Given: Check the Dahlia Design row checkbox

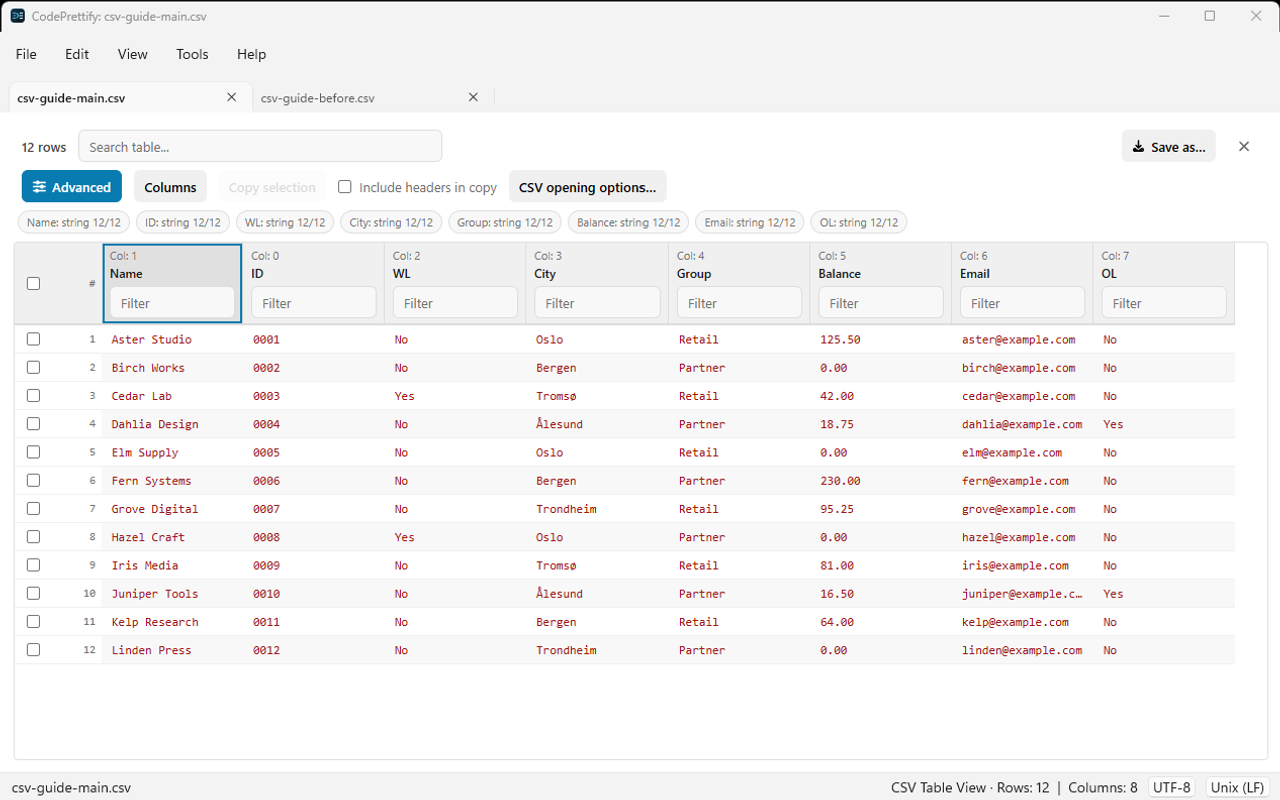Looking at the screenshot, I should coord(33,423).
